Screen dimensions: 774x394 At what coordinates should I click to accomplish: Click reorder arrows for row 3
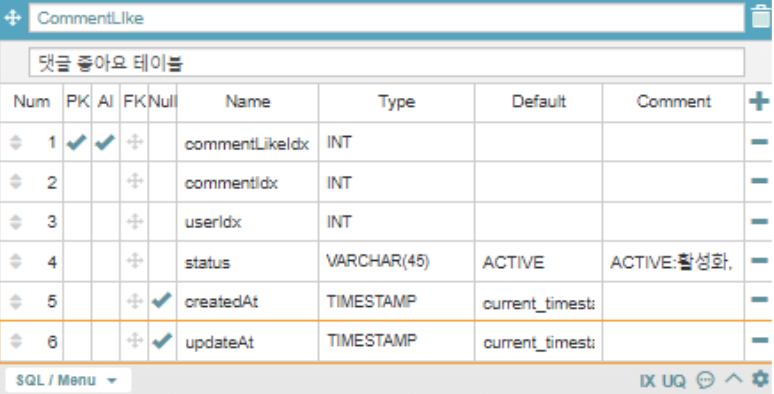coord(16,221)
